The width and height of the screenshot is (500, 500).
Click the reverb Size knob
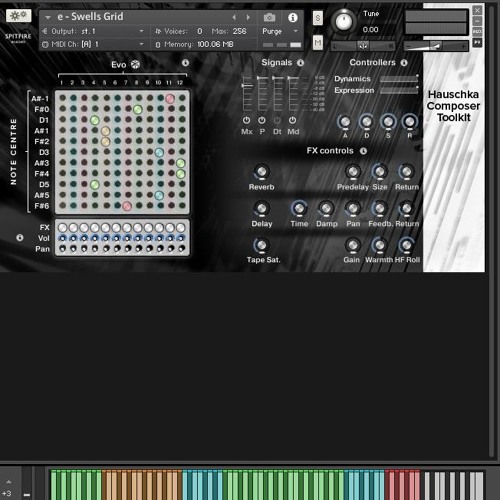(380, 172)
